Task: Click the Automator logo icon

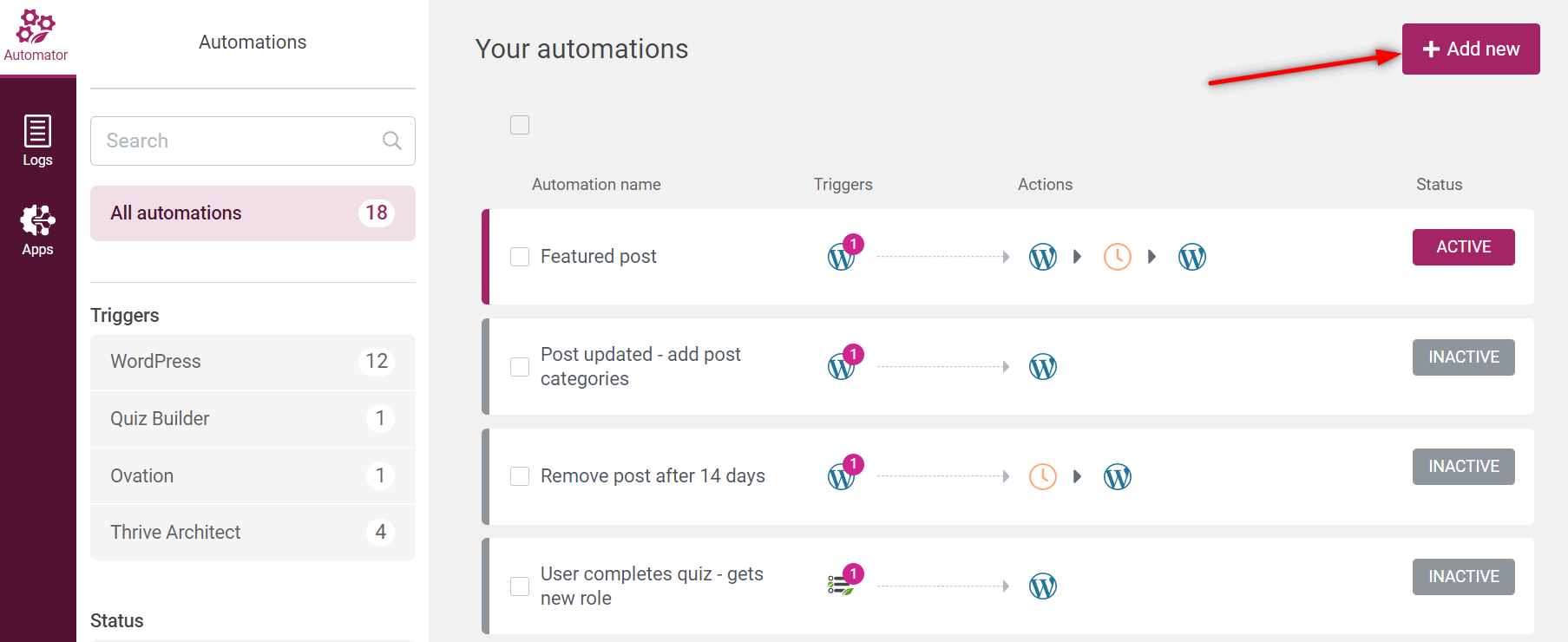Action: click(x=36, y=27)
